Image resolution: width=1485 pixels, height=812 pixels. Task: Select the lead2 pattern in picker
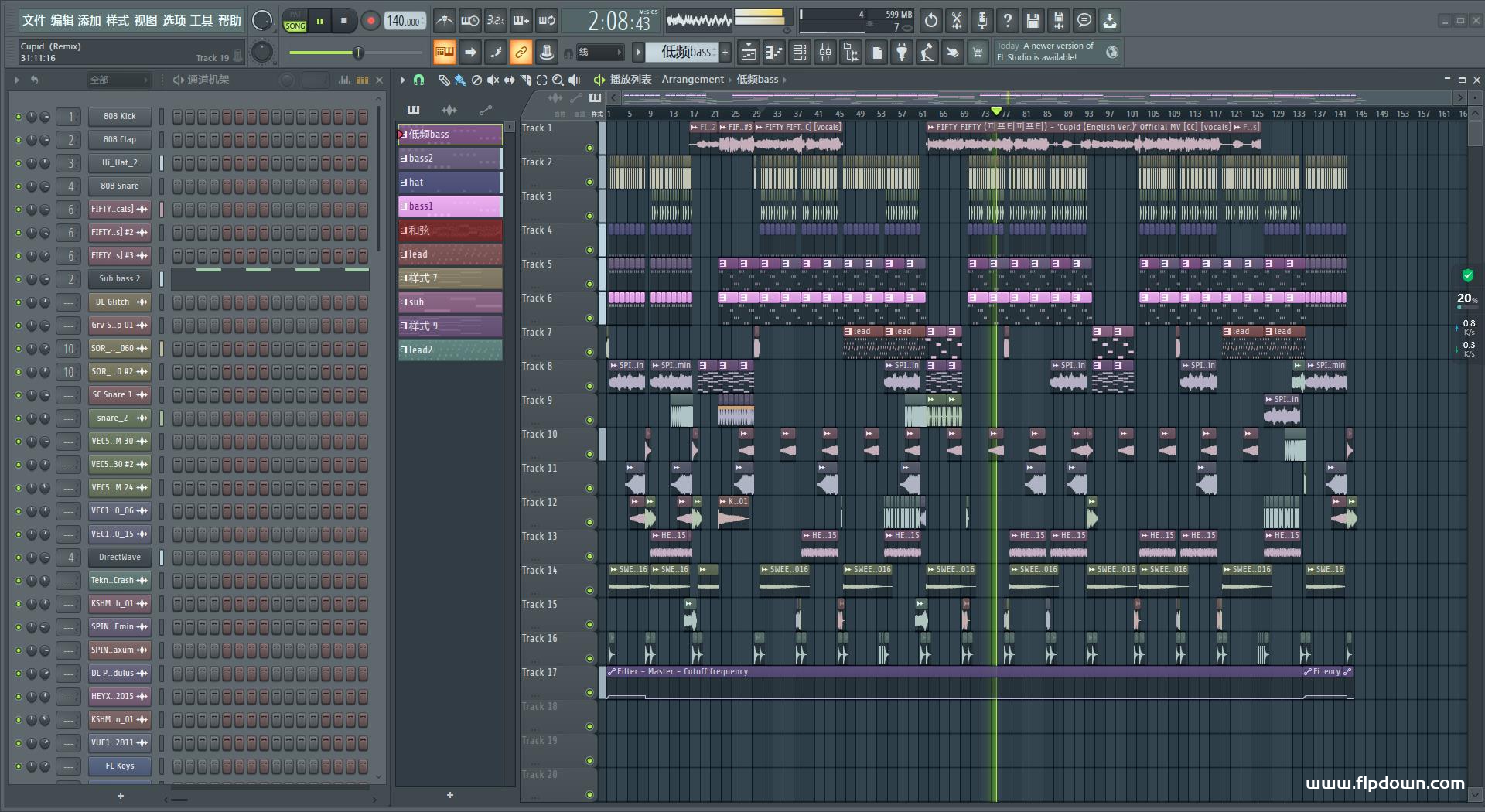[x=450, y=350]
